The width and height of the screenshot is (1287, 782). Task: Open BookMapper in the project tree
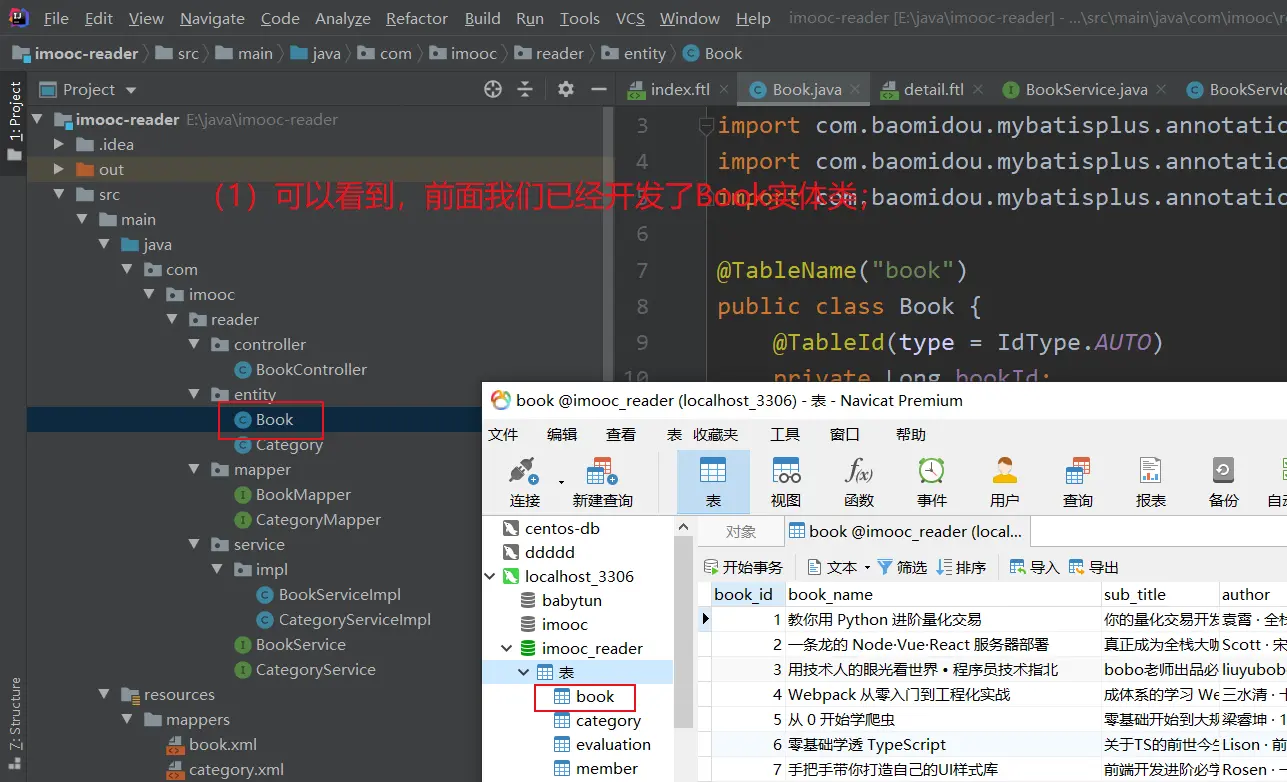click(302, 495)
